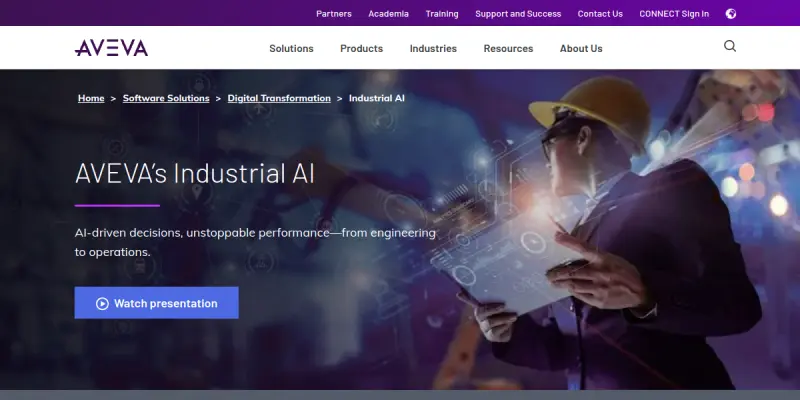Click Industrial AI breadcrumb text

(x=377, y=98)
